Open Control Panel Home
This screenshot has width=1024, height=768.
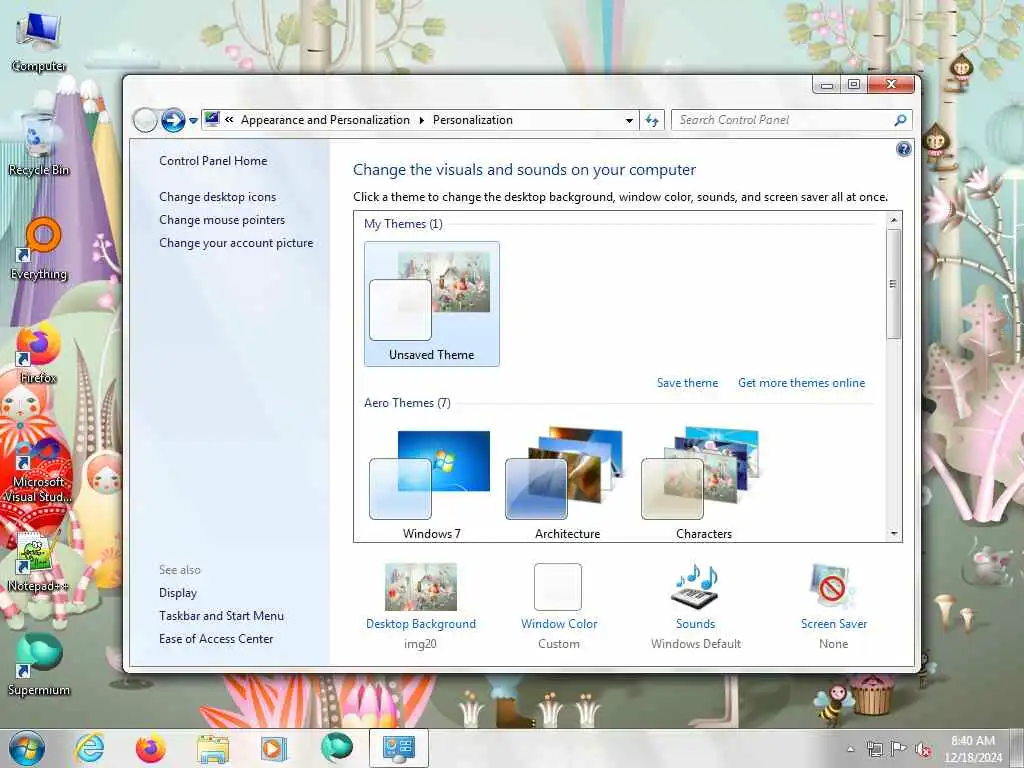[x=213, y=161]
